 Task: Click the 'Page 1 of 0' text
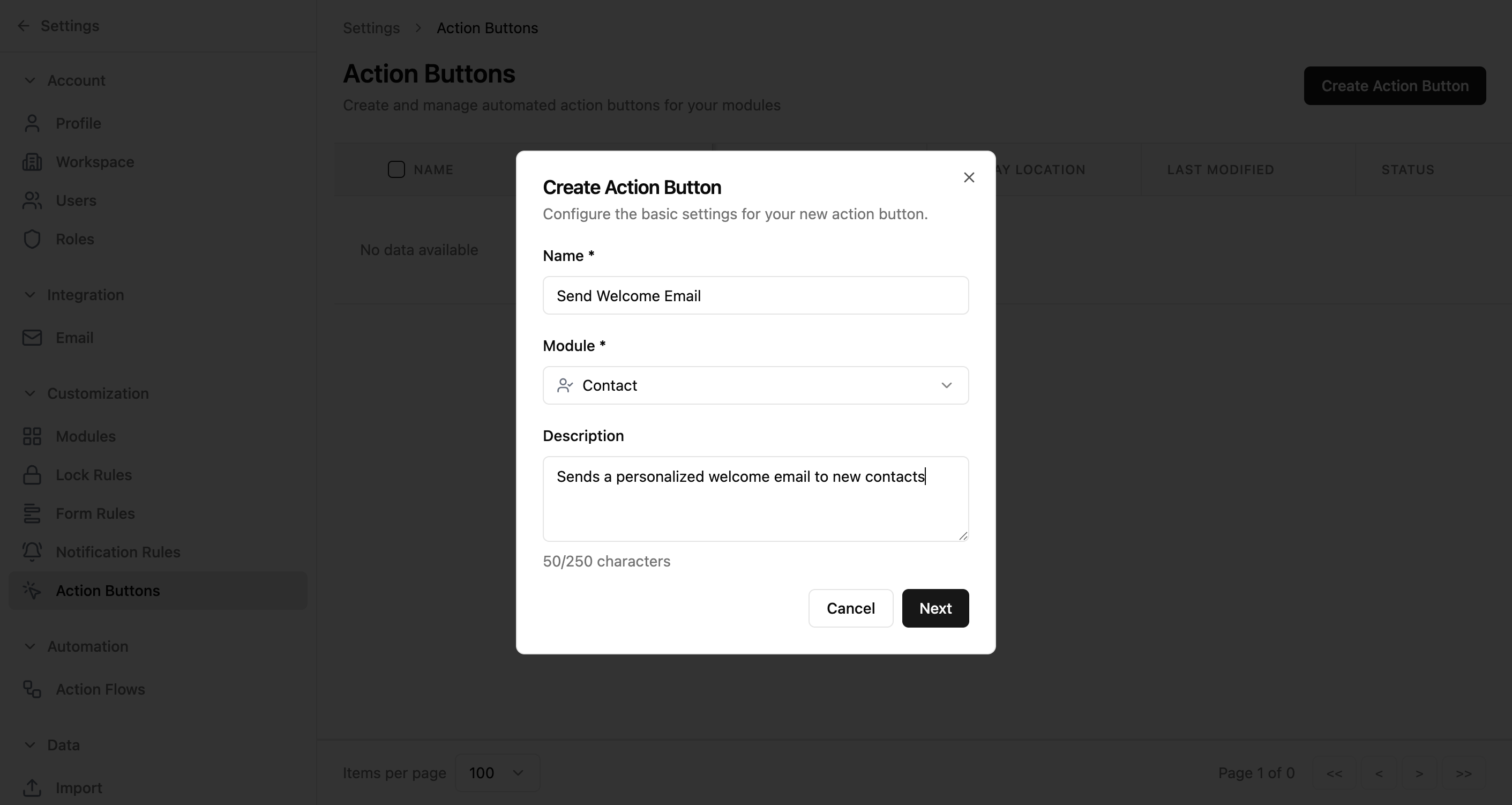pyautogui.click(x=1256, y=773)
